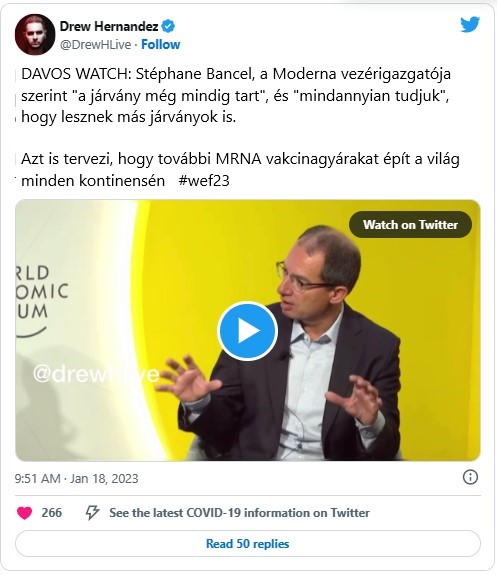Click the paragraph mentioning MRNA vakcinagyárakat
Screen dimensions: 497x575
coord(240,170)
